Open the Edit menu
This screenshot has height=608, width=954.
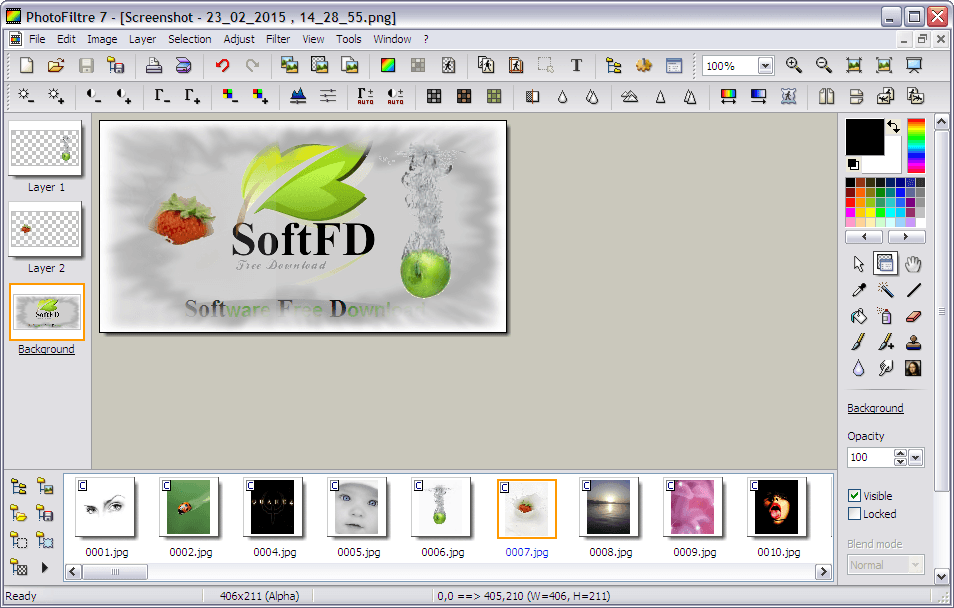click(66, 39)
